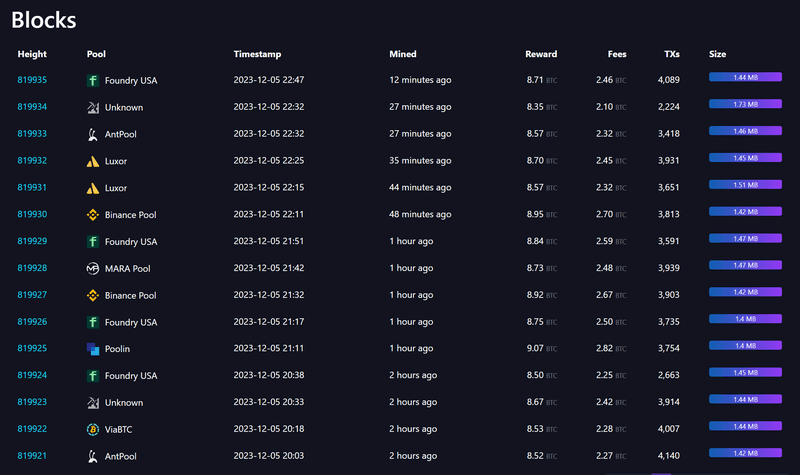Click the MARA Pool name link

click(127, 268)
